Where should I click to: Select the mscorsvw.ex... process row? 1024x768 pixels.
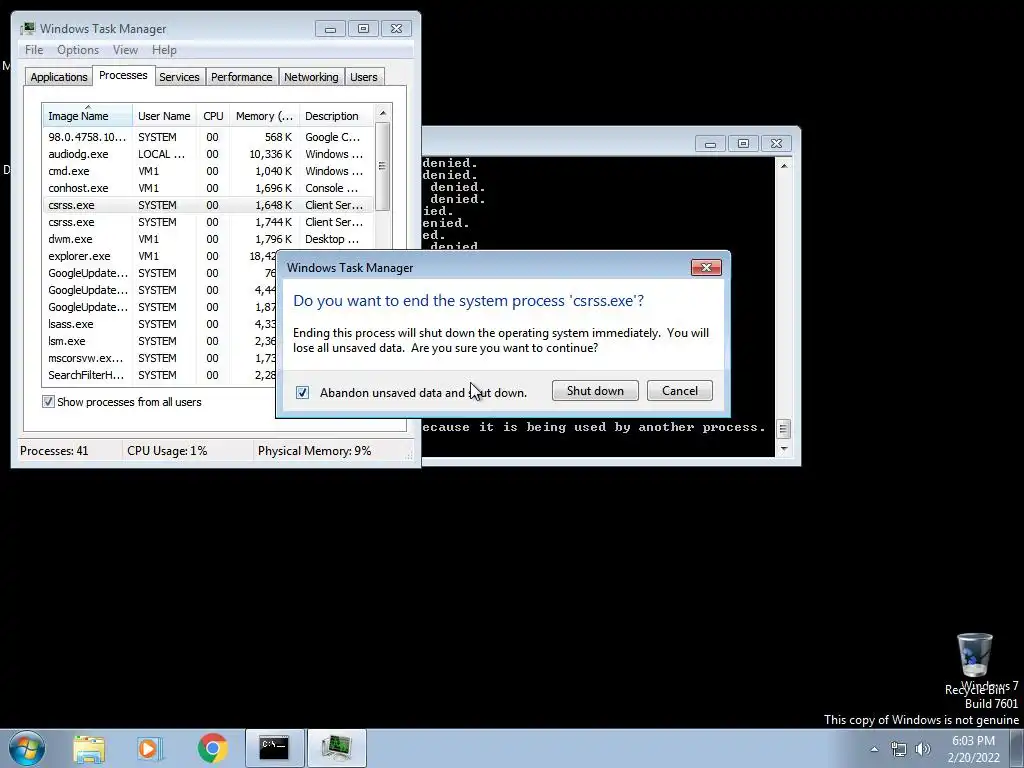(x=159, y=358)
